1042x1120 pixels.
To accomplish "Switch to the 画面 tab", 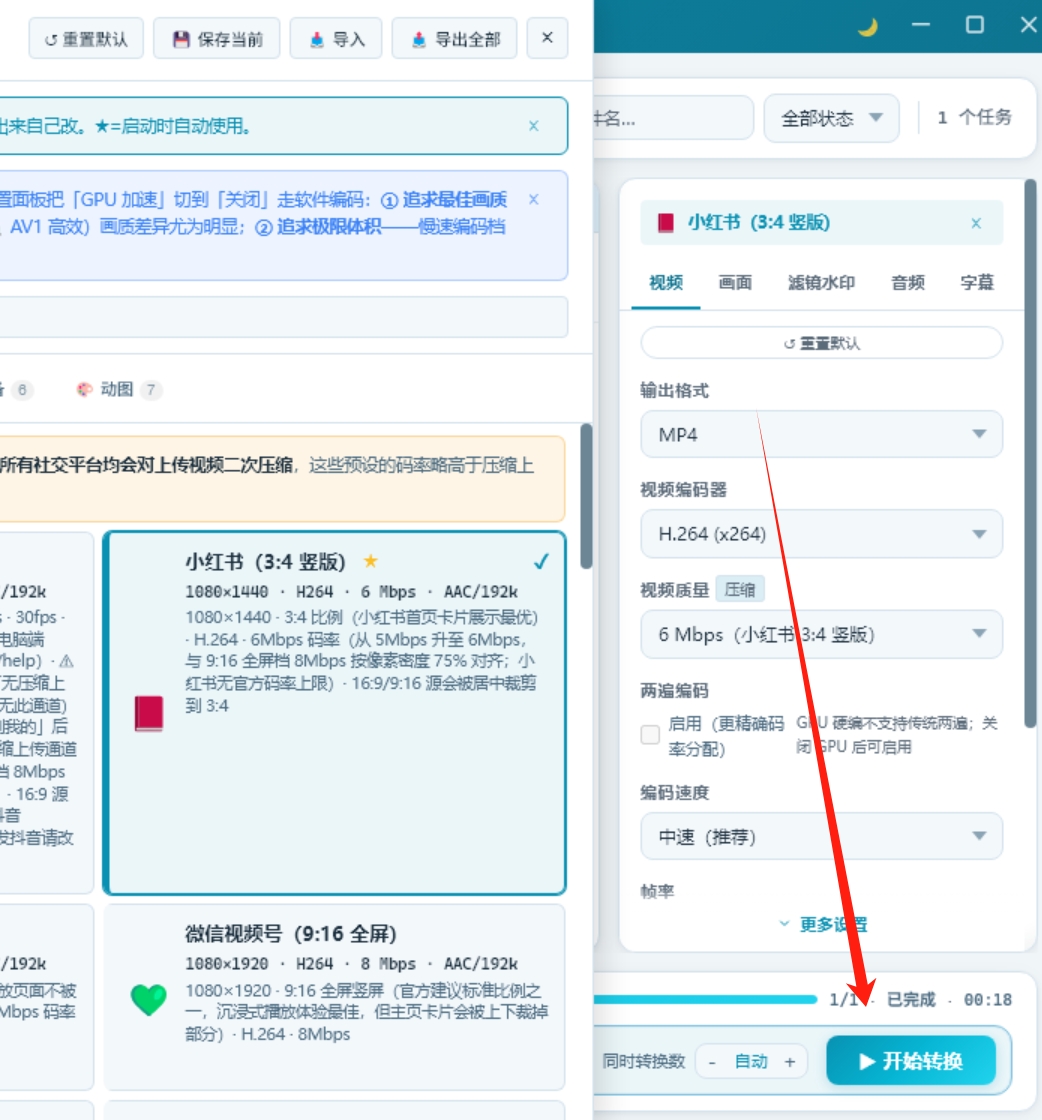I will point(735,283).
